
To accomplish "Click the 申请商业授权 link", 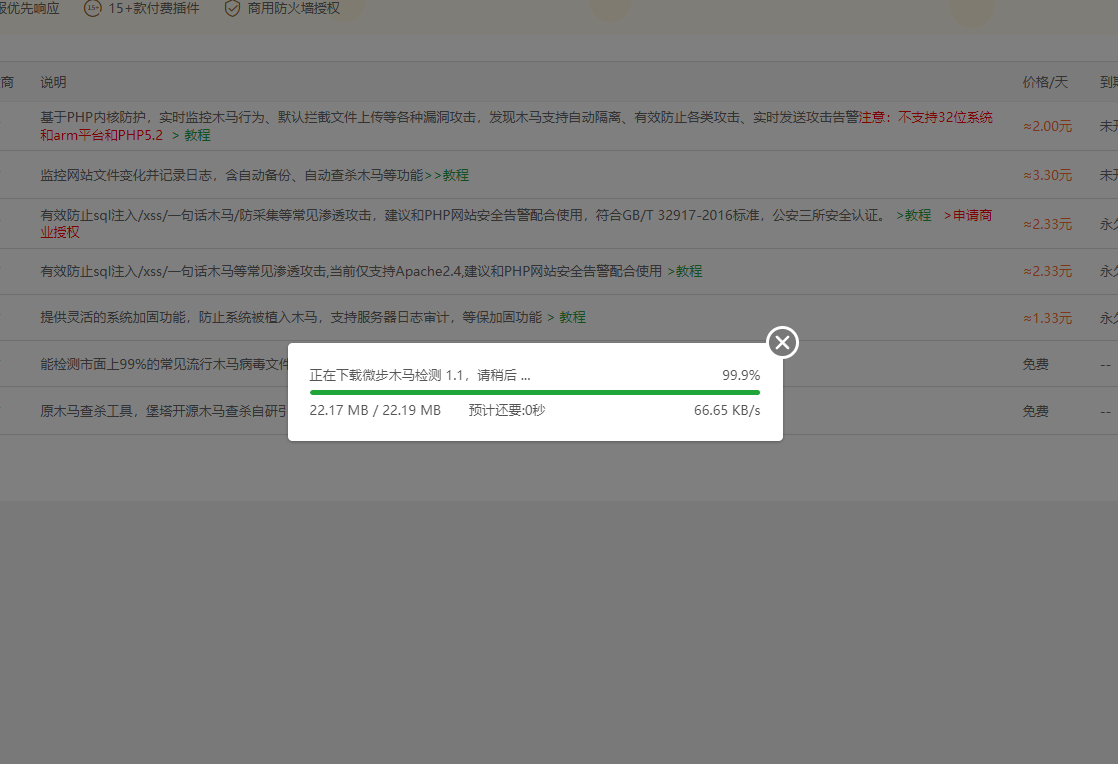I will click(x=968, y=215).
